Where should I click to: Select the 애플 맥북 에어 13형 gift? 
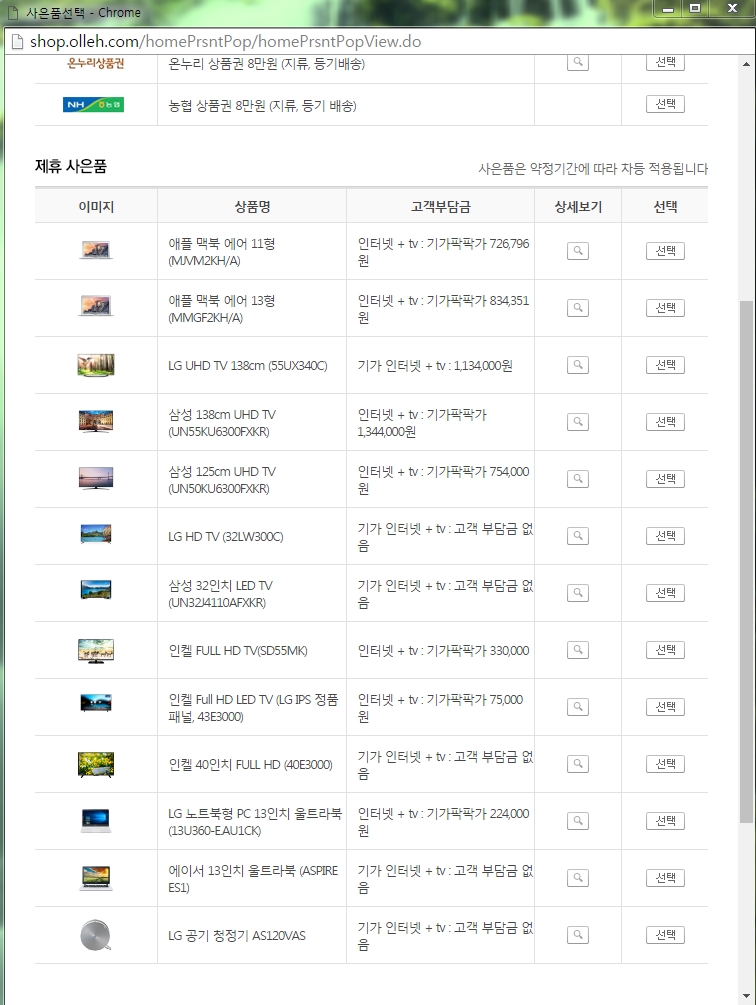(665, 308)
